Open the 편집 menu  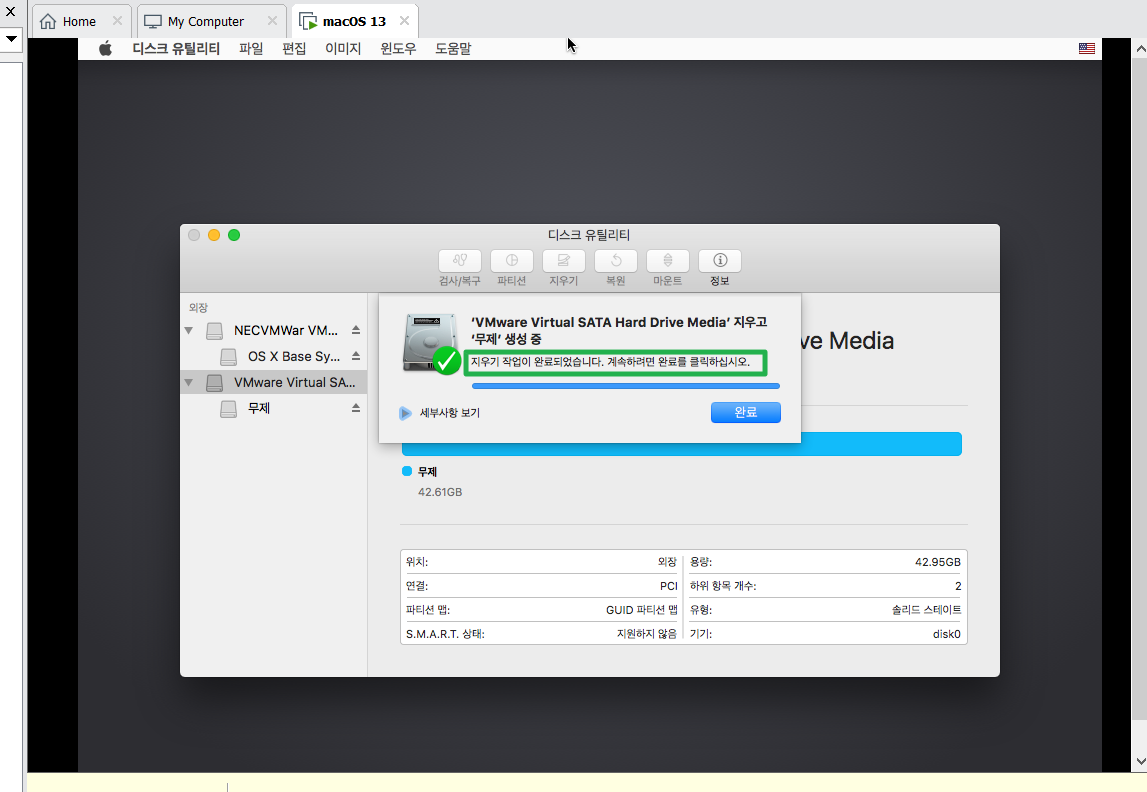[294, 48]
